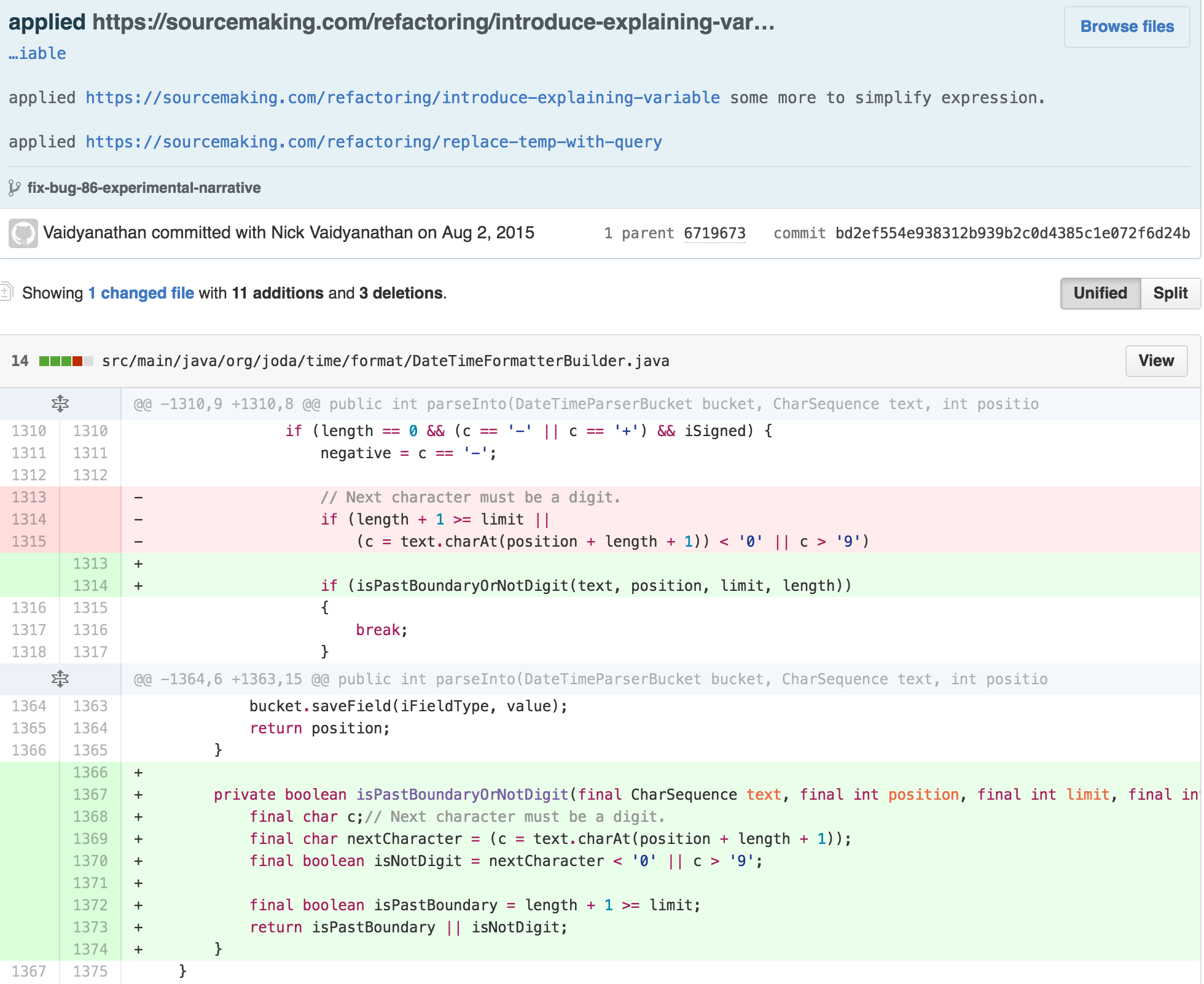The width and height of the screenshot is (1204, 984).
Task: Click the file list icon beside Showing
Action: (x=7, y=291)
